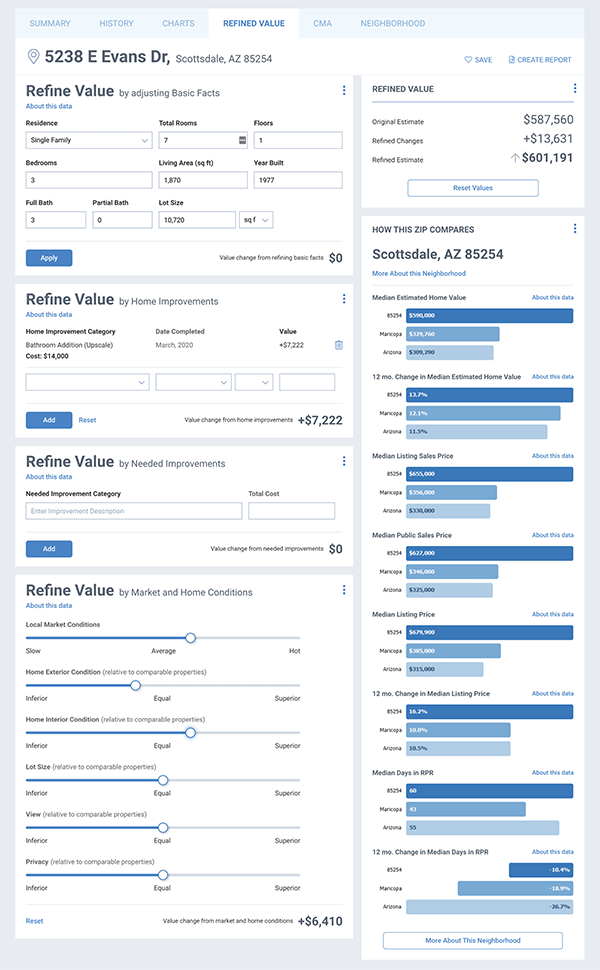The height and width of the screenshot is (970, 600).
Task: Click the Bathroom Addition (Upscale) entry
Action: (69, 345)
